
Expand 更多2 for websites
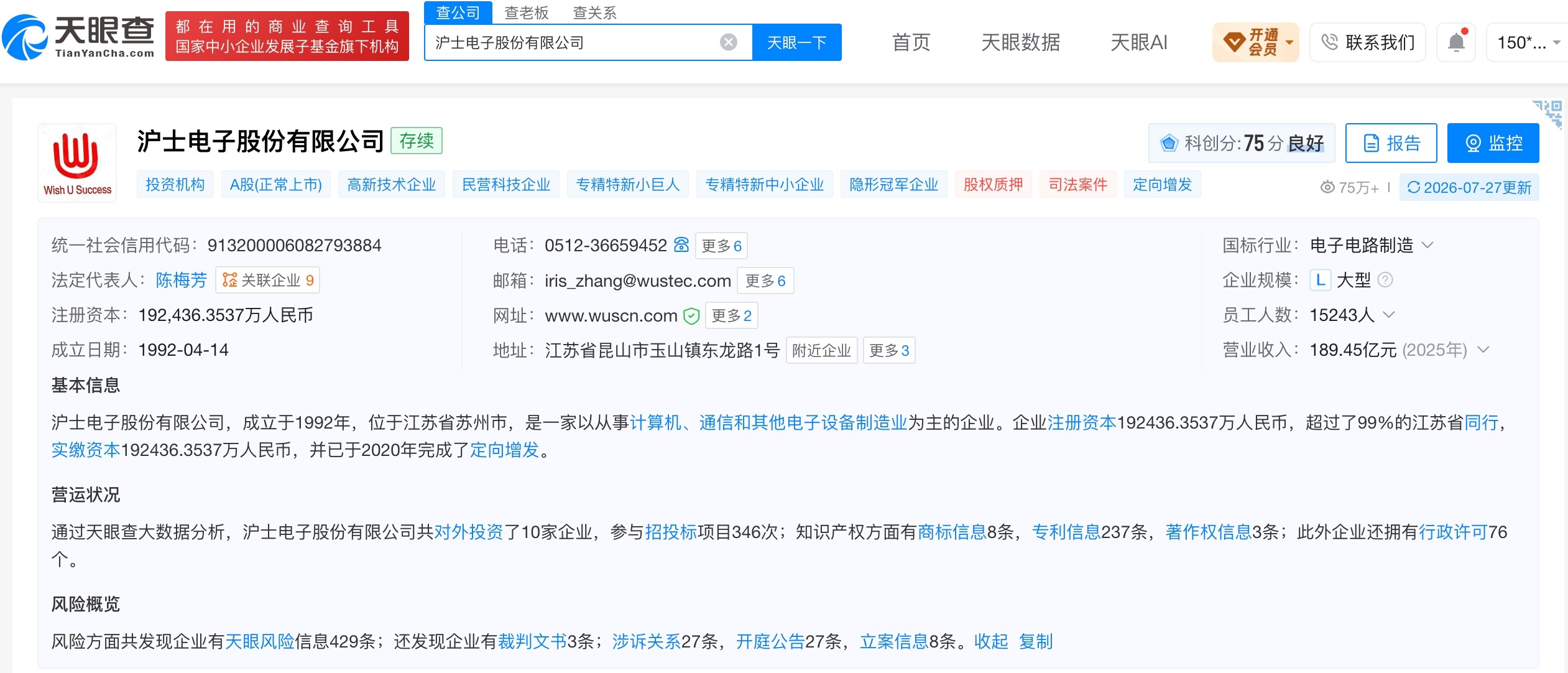coord(731,315)
